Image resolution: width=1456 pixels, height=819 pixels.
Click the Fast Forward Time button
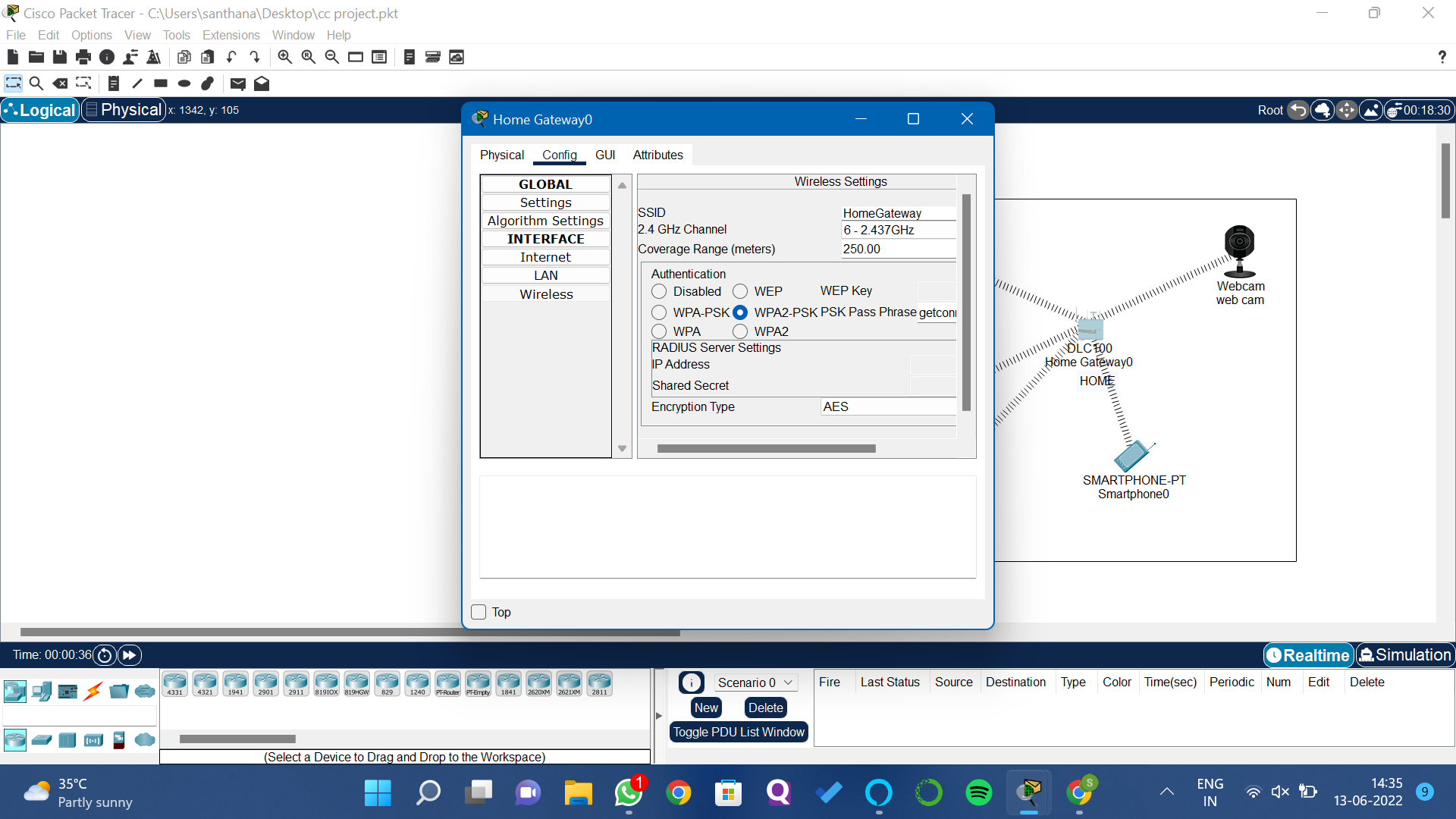[x=130, y=655]
